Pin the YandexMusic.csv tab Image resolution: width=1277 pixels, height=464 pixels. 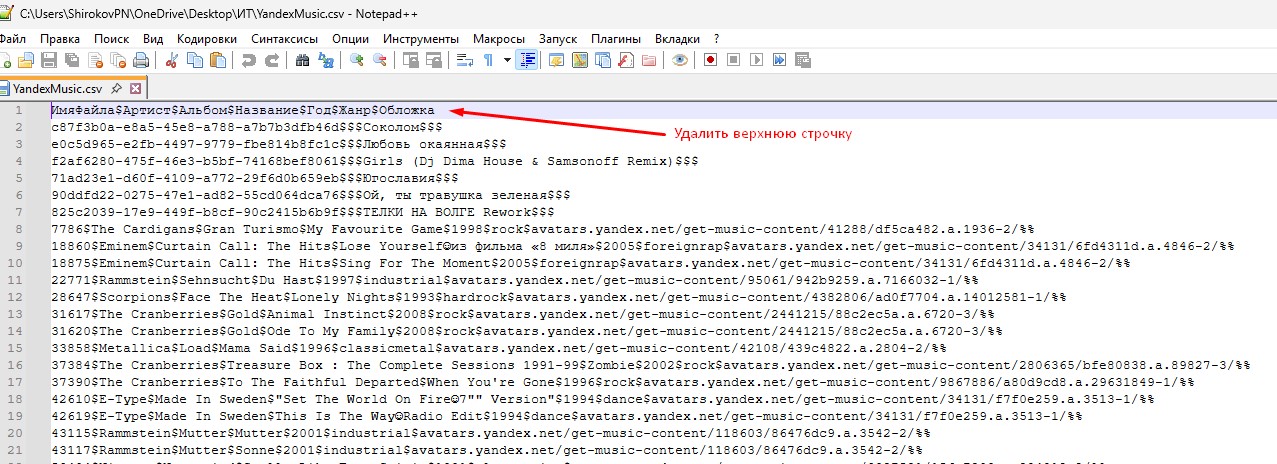(x=117, y=89)
